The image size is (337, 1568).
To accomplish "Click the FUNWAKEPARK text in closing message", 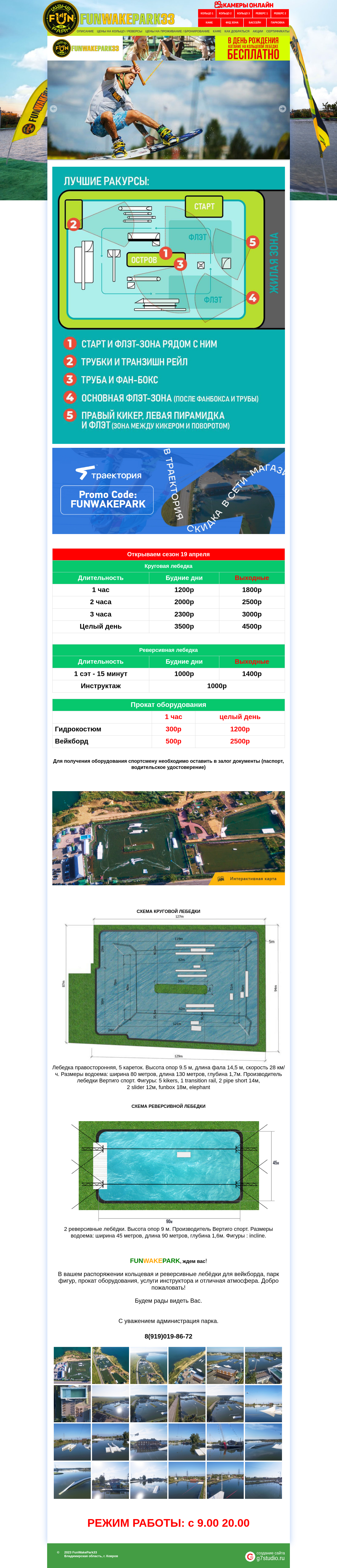I will click(155, 1261).
